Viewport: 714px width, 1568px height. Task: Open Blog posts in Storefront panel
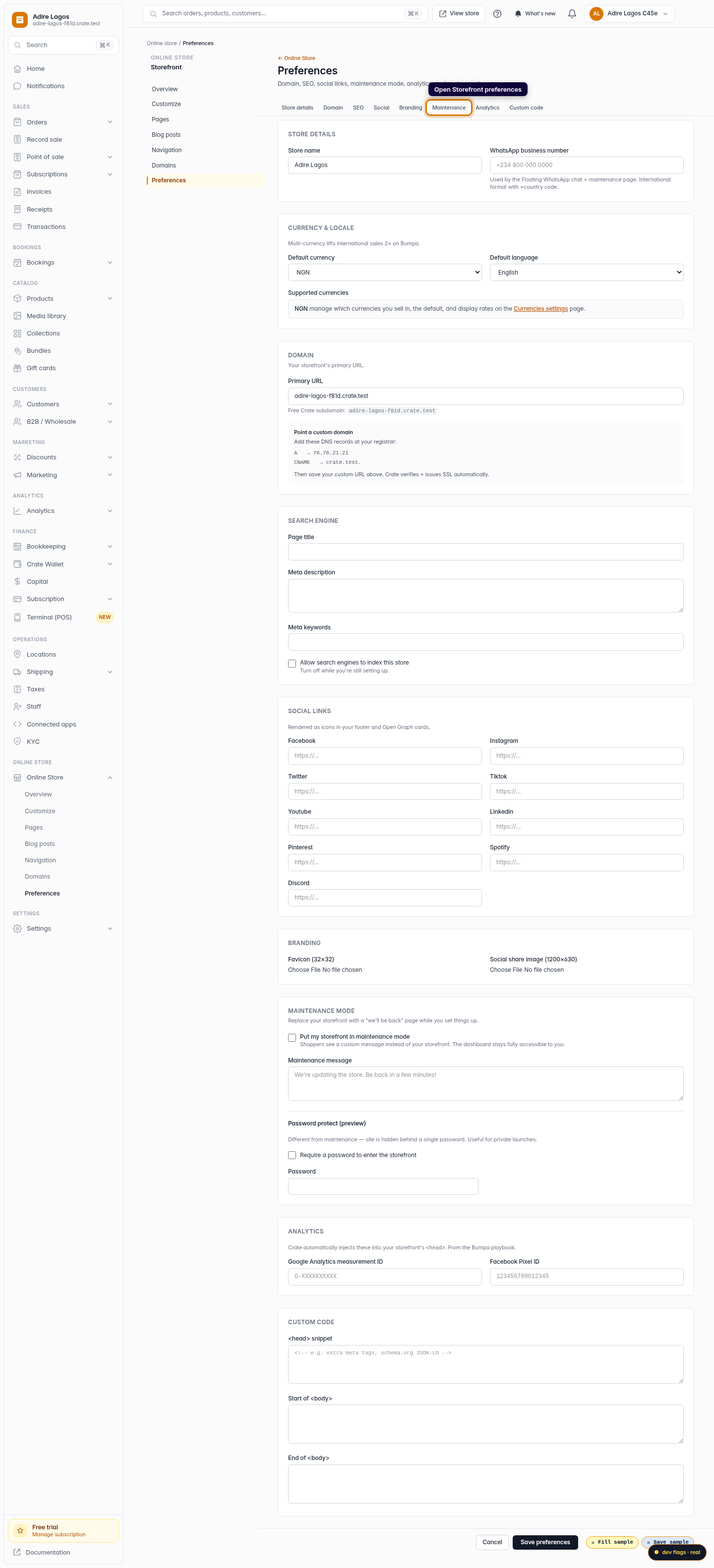pos(166,135)
